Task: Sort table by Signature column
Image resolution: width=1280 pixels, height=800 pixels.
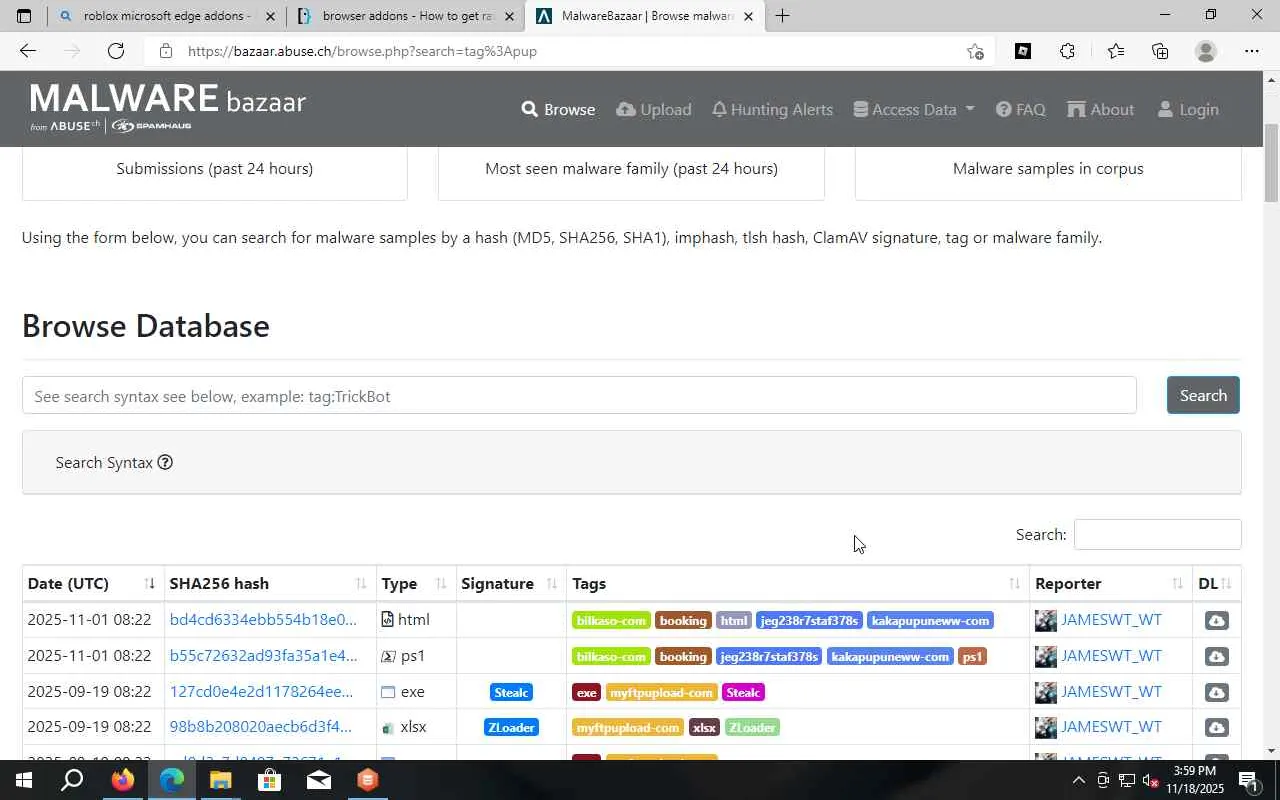Action: pyautogui.click(x=510, y=583)
